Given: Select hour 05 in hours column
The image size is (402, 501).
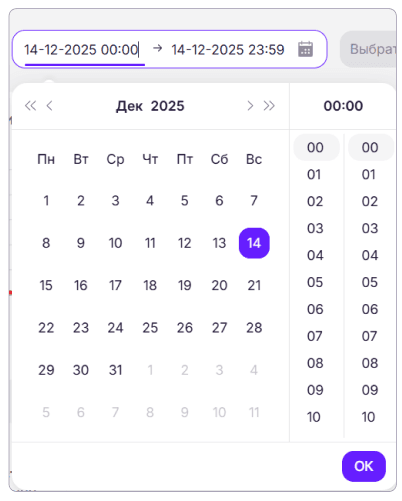Looking at the screenshot, I should [x=315, y=282].
